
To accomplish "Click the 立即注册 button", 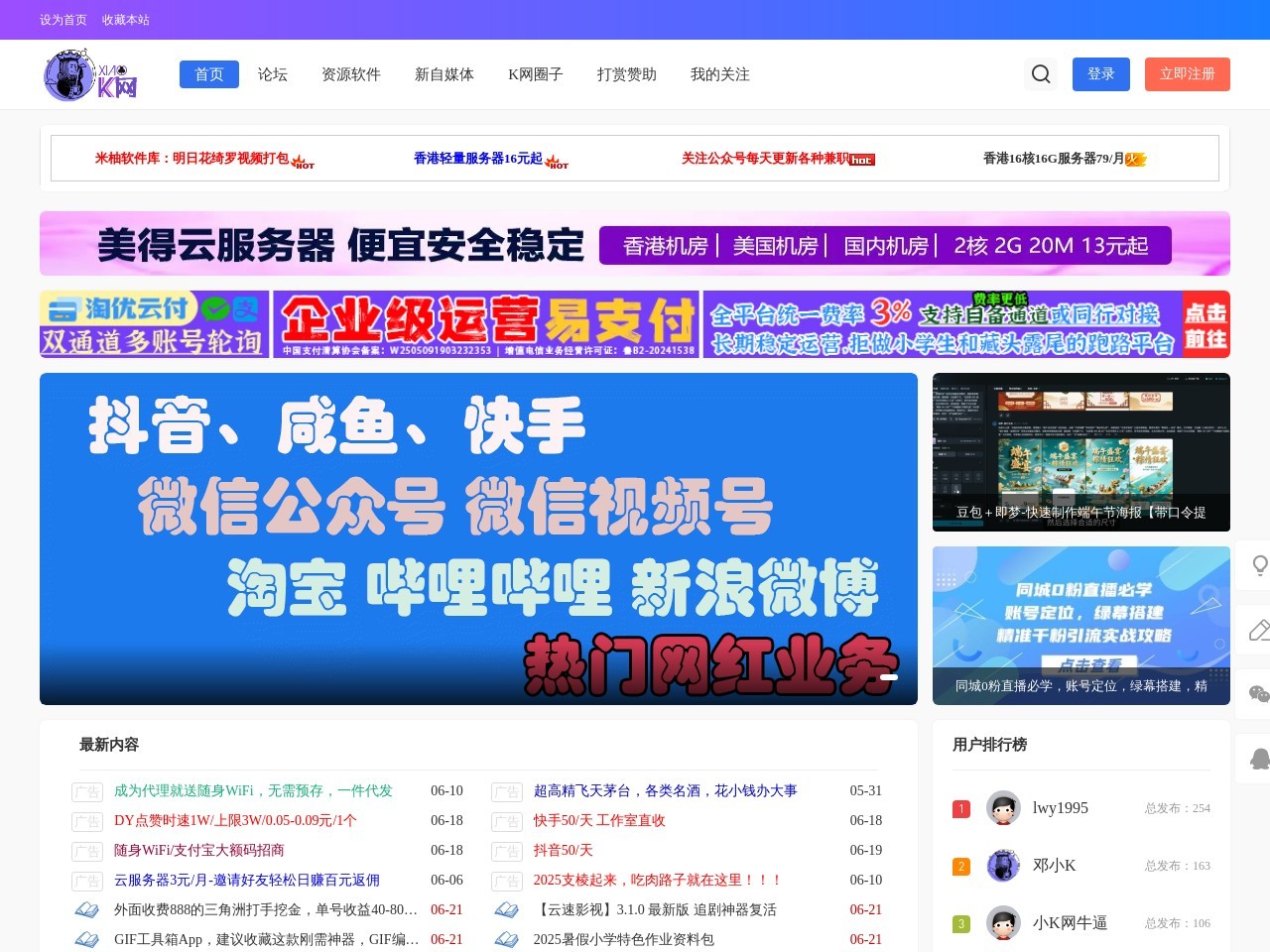I will (1188, 74).
